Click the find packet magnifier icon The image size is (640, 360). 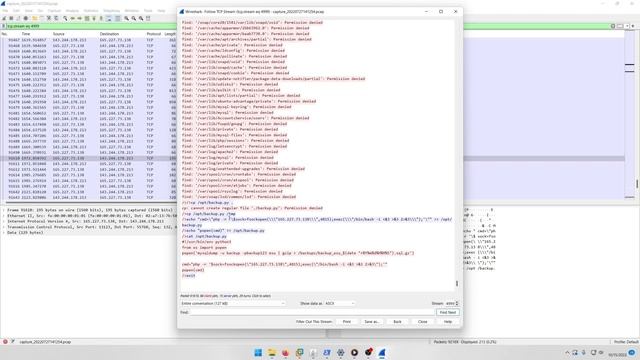click(x=65, y=18)
